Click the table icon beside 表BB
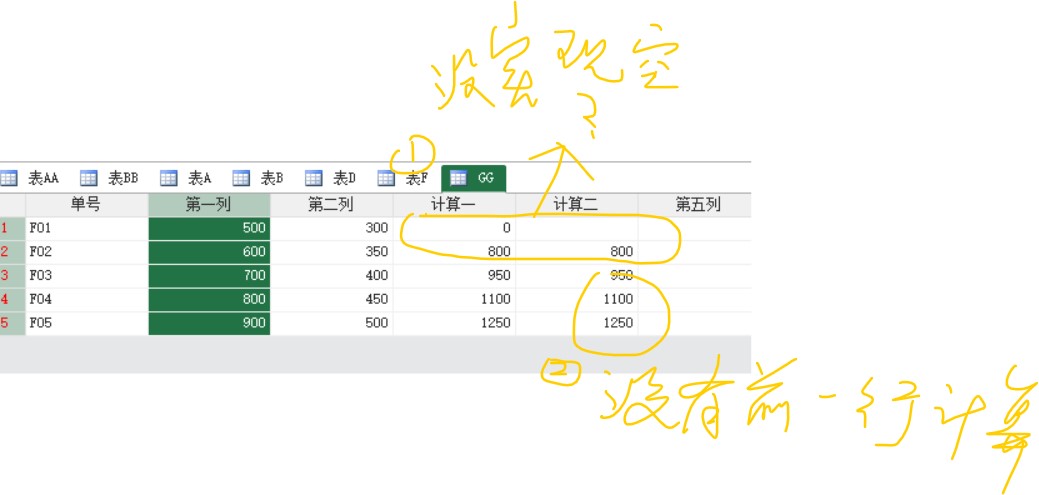The width and height of the screenshot is (1039, 495). pyautogui.click(x=88, y=178)
